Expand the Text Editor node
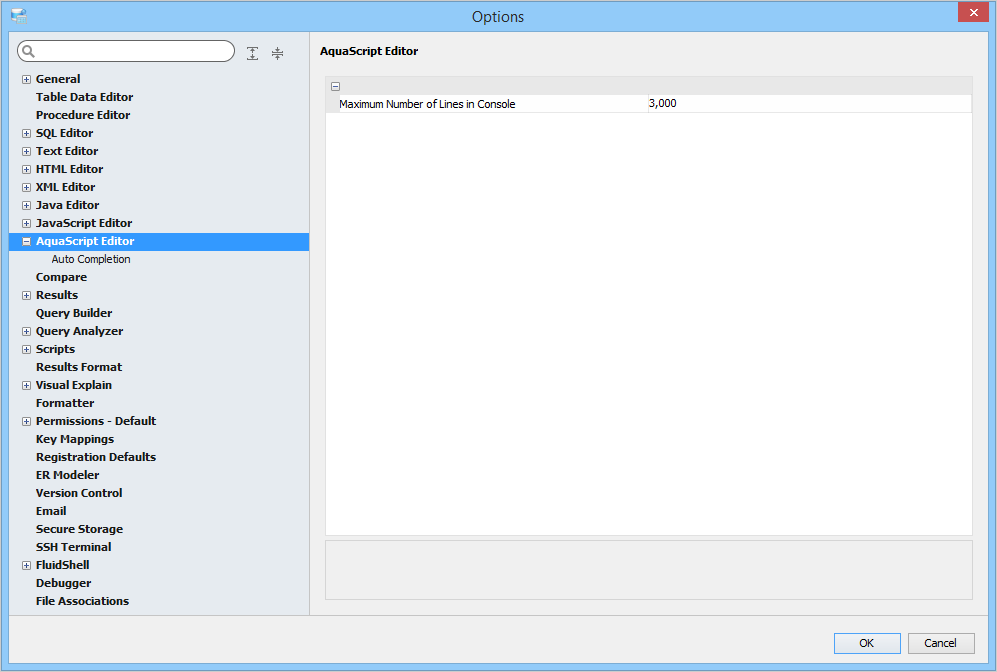The image size is (997, 672). [26, 151]
